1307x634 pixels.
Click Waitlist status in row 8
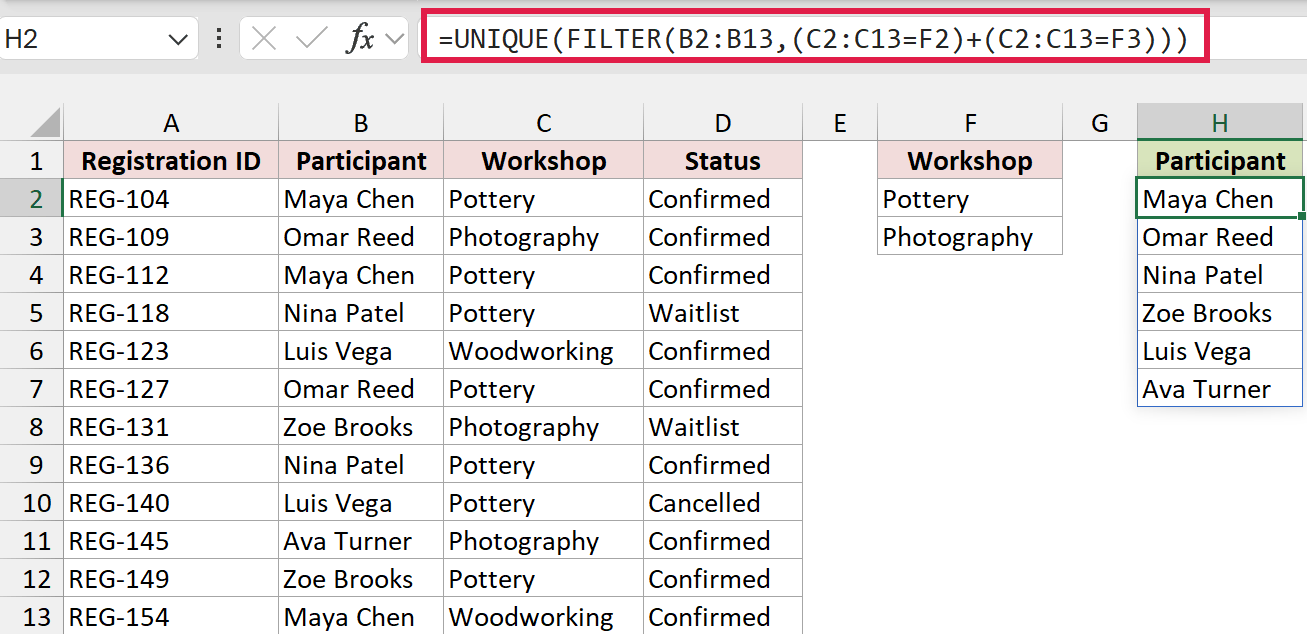tap(723, 427)
